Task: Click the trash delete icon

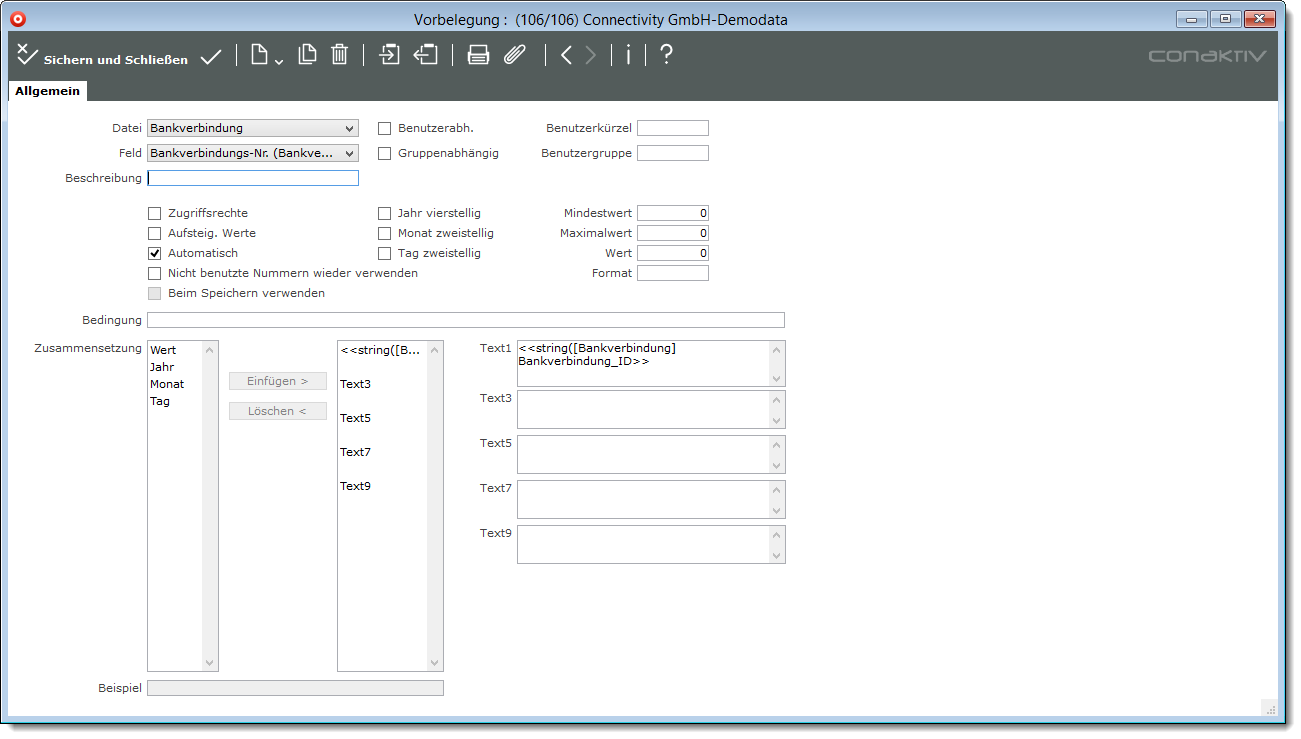Action: point(339,56)
